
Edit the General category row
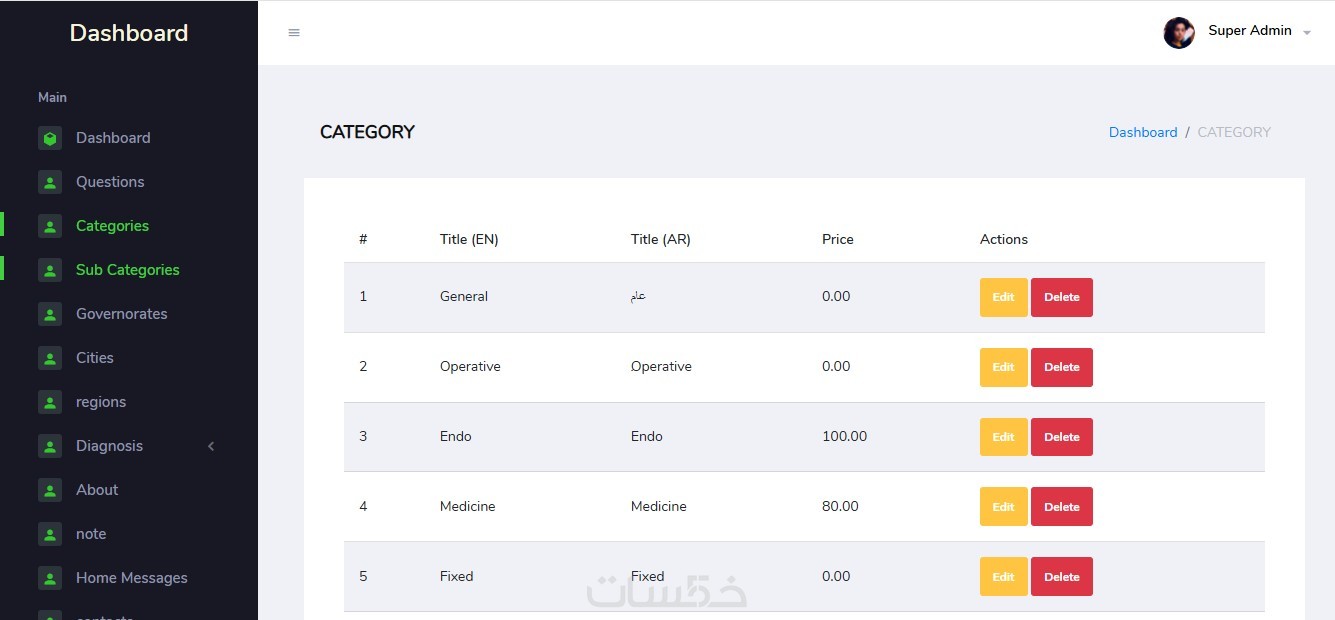pos(1003,297)
